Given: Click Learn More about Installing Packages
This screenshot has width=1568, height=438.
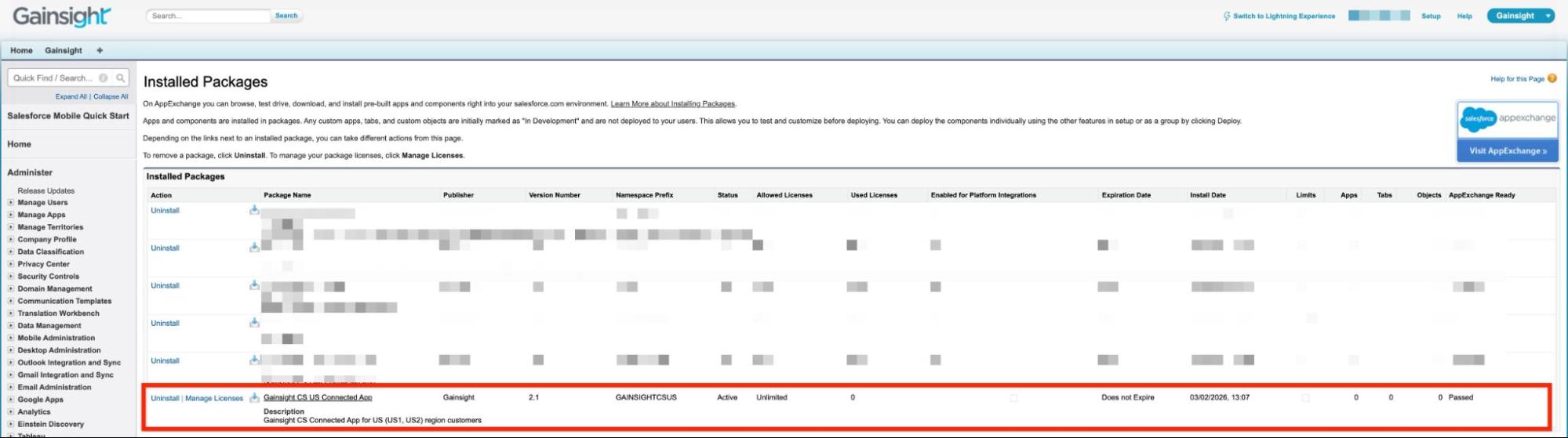Looking at the screenshot, I should point(673,103).
